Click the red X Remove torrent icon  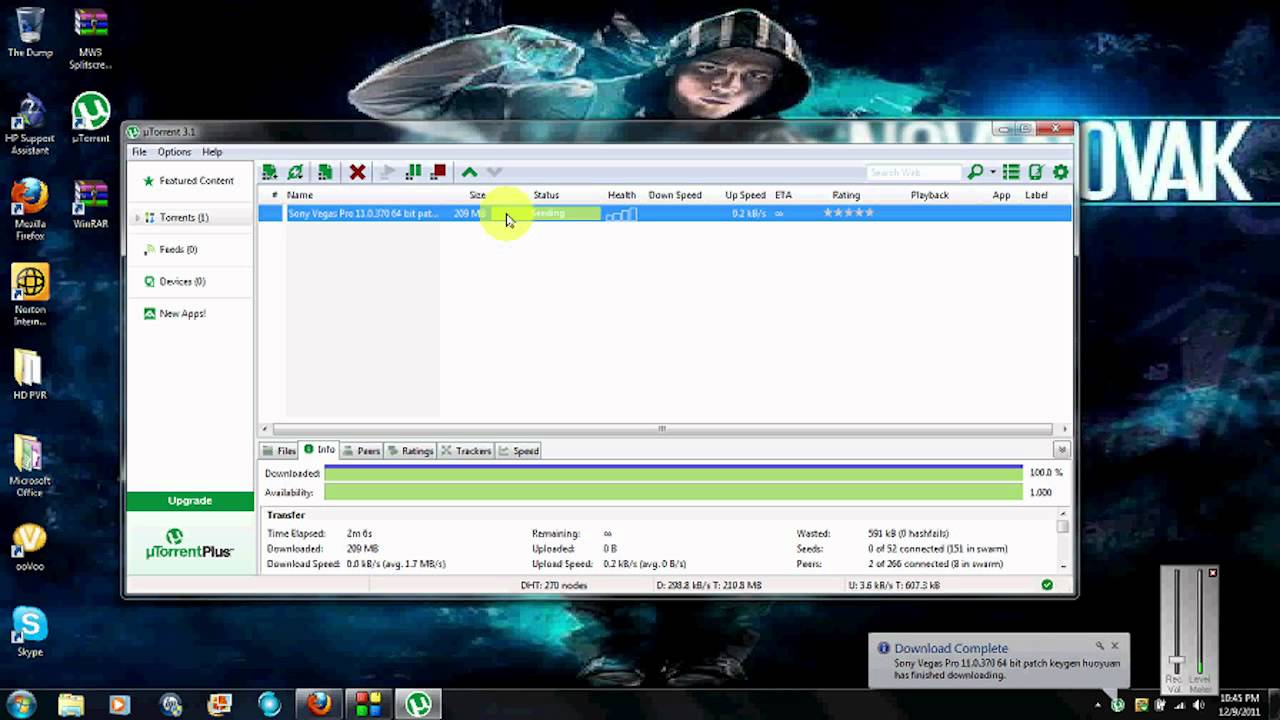coord(357,172)
